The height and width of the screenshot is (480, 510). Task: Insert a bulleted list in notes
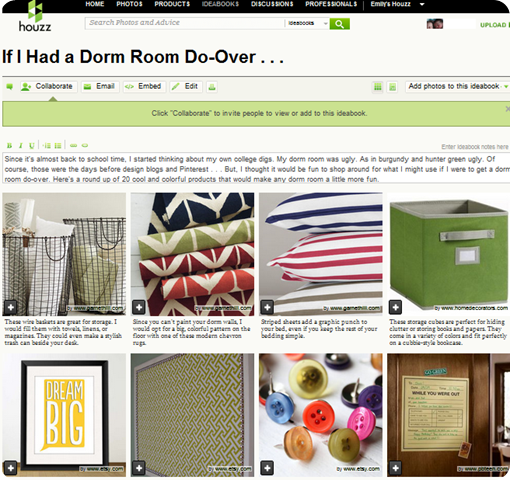[x=58, y=145]
